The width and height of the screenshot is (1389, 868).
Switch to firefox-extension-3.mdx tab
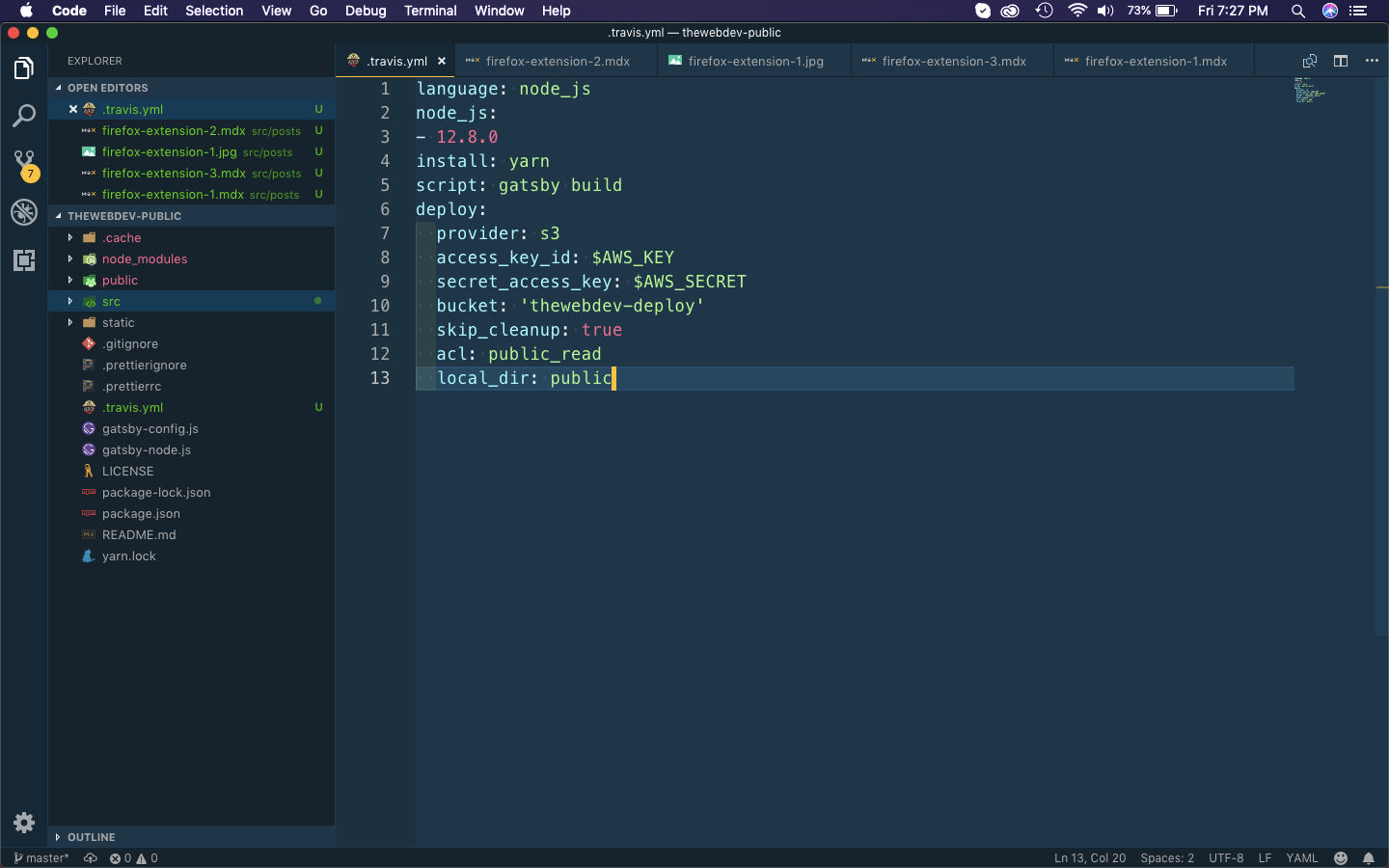pos(952,61)
